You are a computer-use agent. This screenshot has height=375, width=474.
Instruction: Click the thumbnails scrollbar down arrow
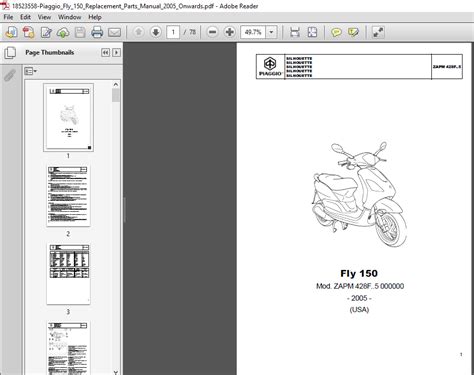pos(116,372)
